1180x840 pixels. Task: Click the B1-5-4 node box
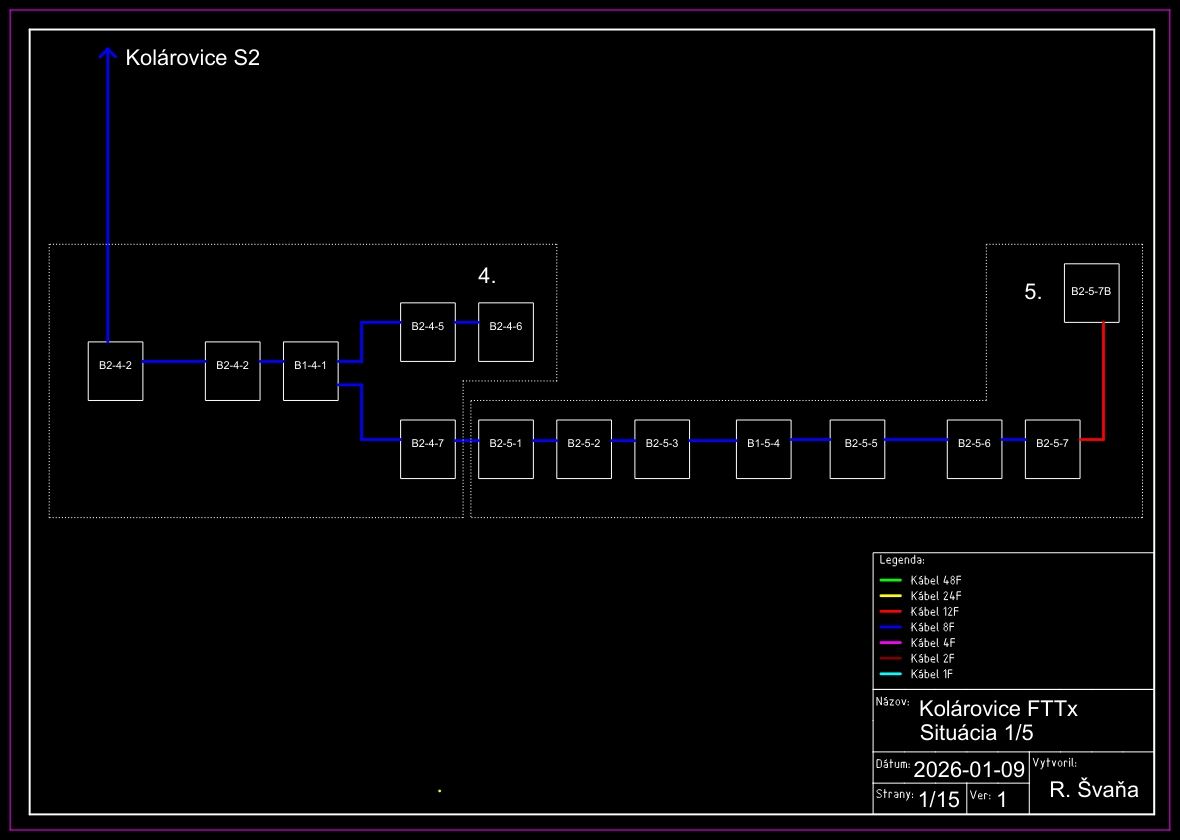[x=763, y=449]
